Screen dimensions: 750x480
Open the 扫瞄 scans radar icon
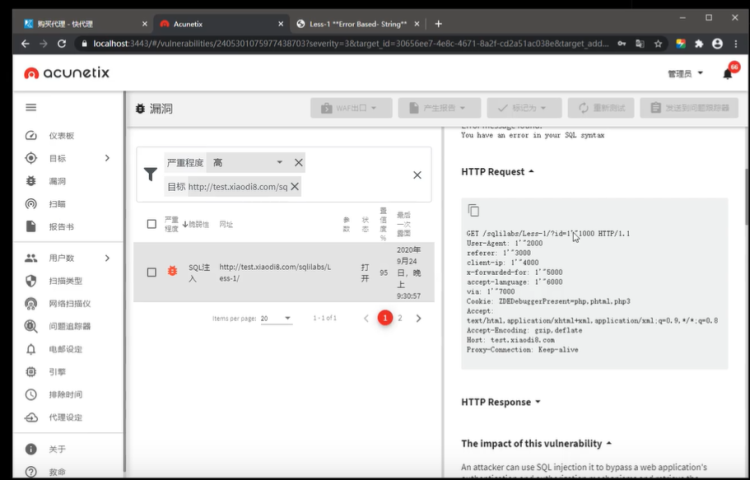click(31, 204)
